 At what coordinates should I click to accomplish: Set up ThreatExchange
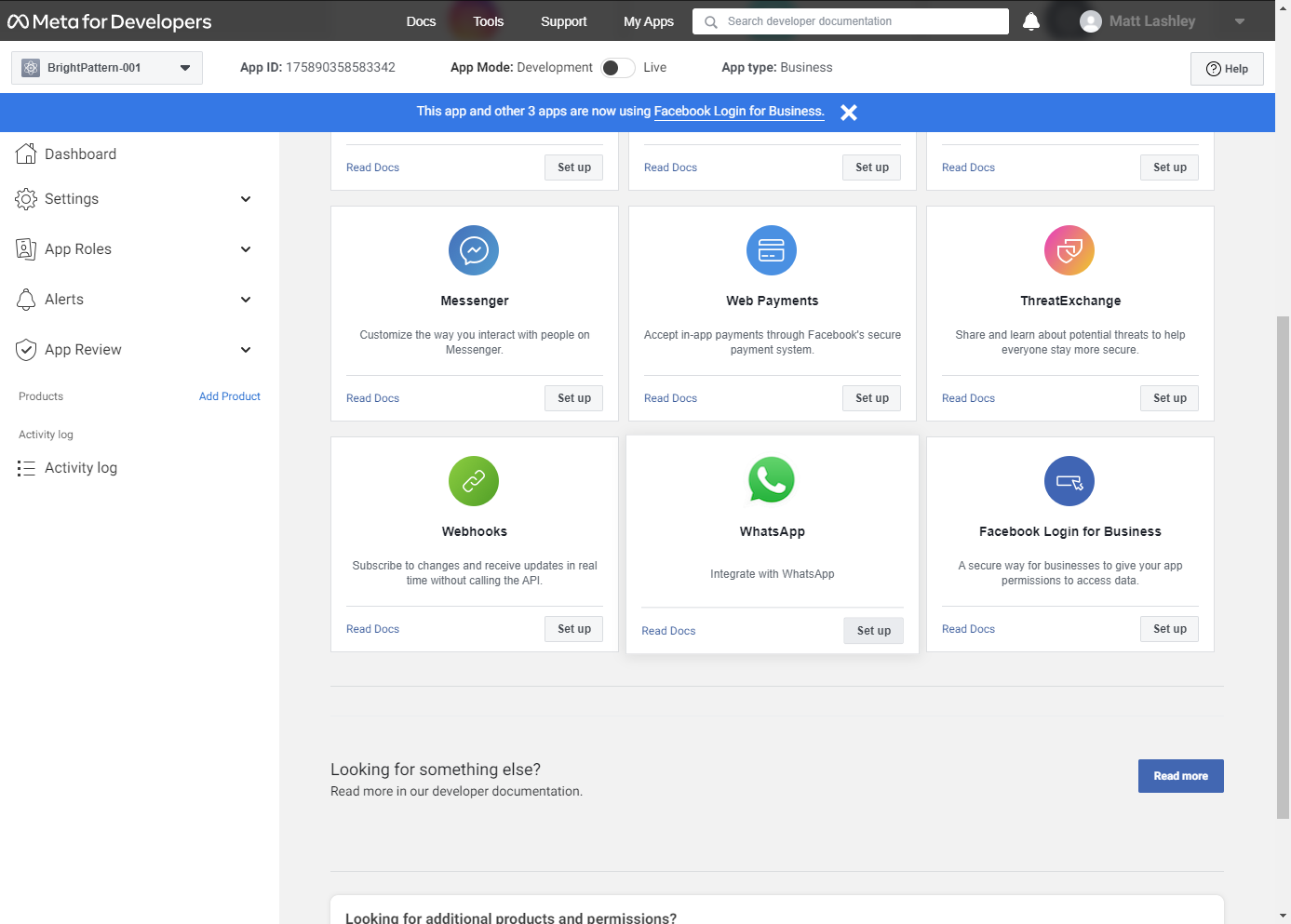click(x=1170, y=398)
